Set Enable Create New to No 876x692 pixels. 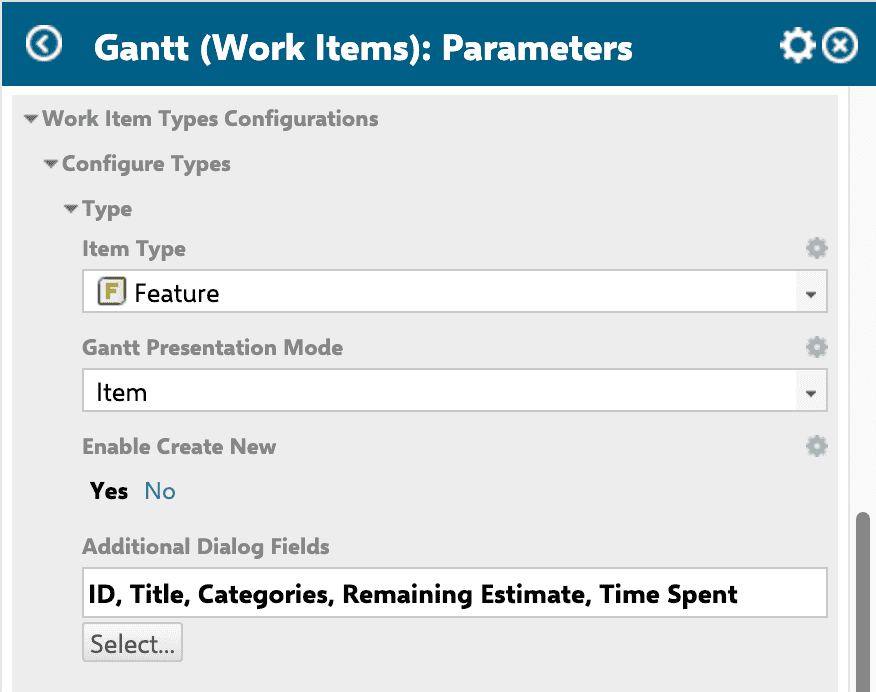[x=160, y=491]
